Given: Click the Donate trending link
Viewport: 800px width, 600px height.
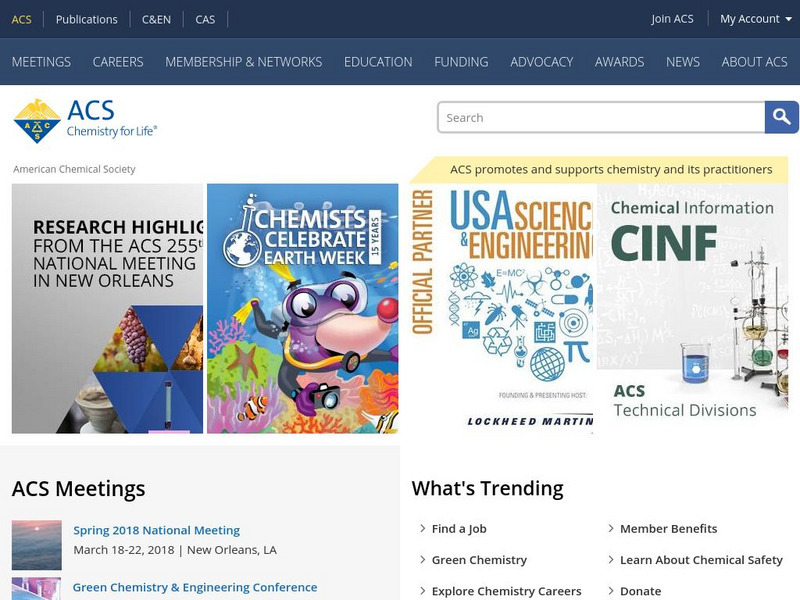Looking at the screenshot, I should 640,591.
